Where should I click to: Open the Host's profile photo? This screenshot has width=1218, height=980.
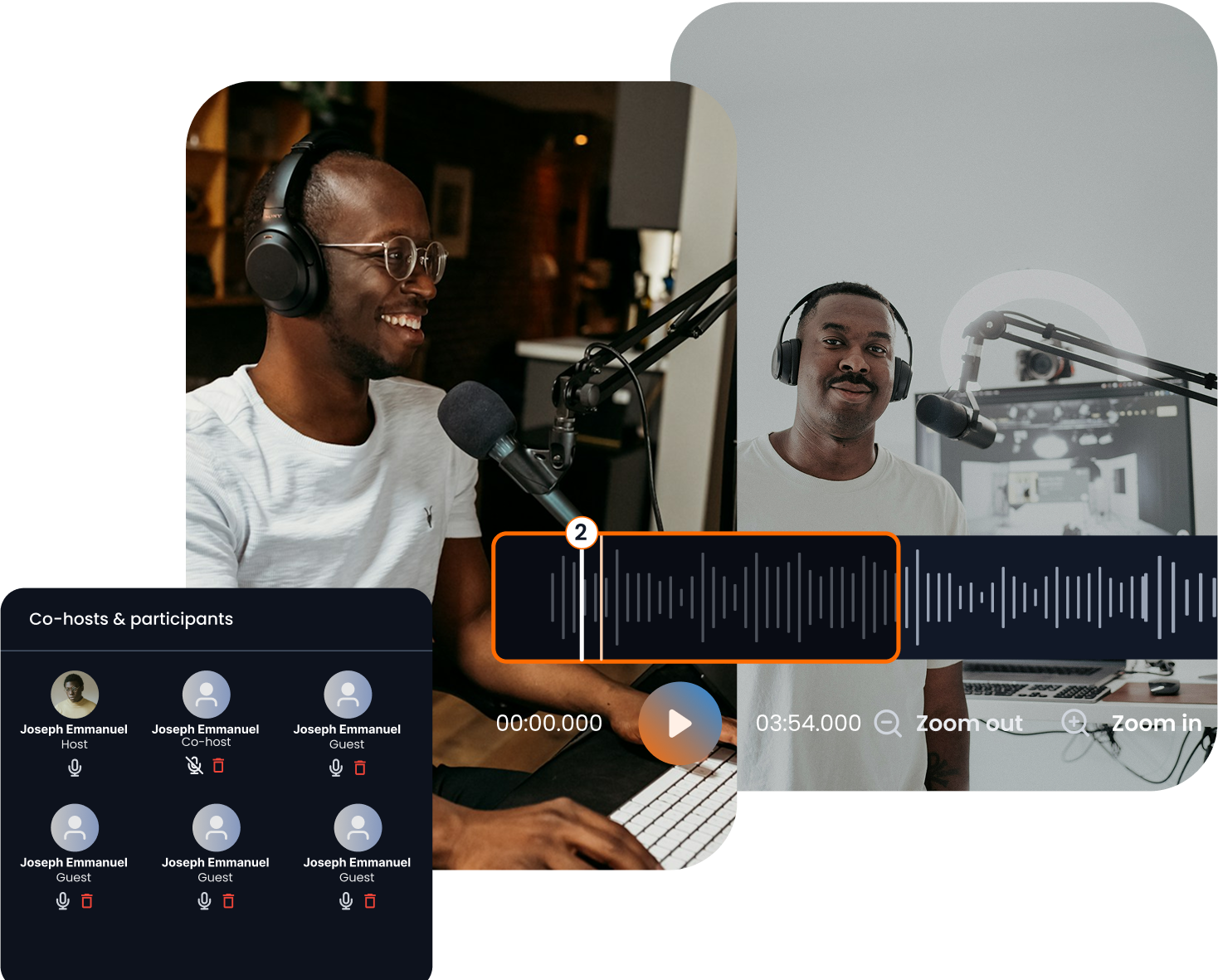75,695
